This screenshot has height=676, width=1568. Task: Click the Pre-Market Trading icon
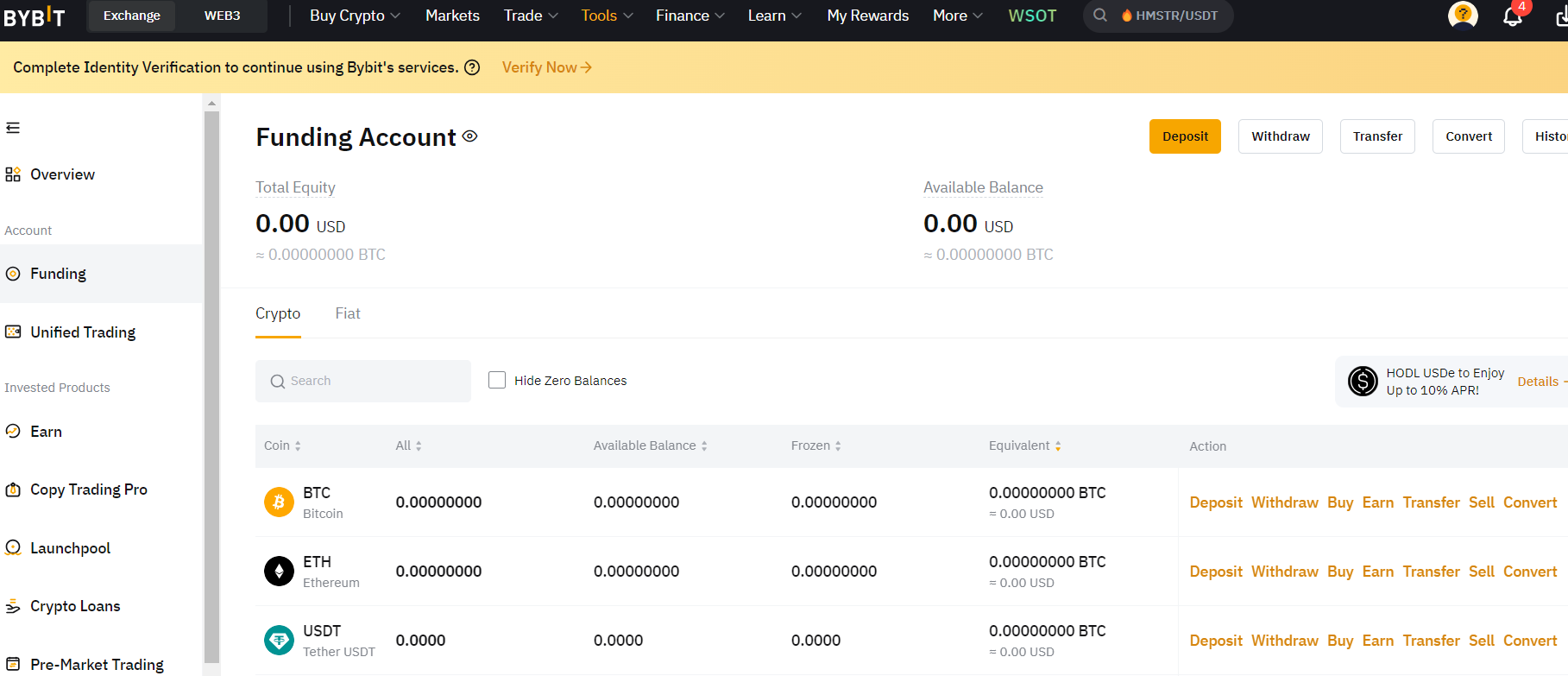point(13,664)
